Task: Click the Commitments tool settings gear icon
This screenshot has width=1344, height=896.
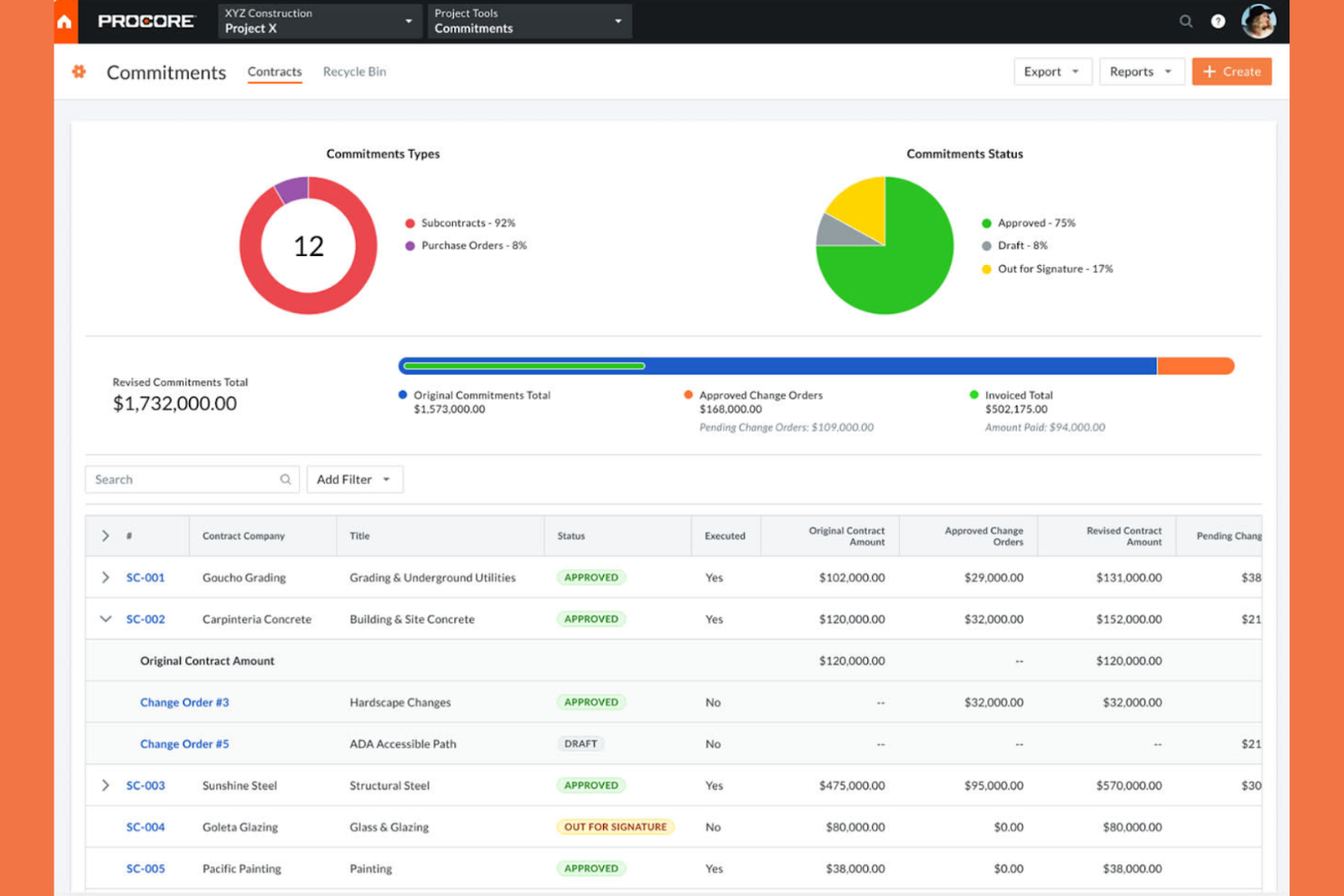Action: (x=78, y=72)
